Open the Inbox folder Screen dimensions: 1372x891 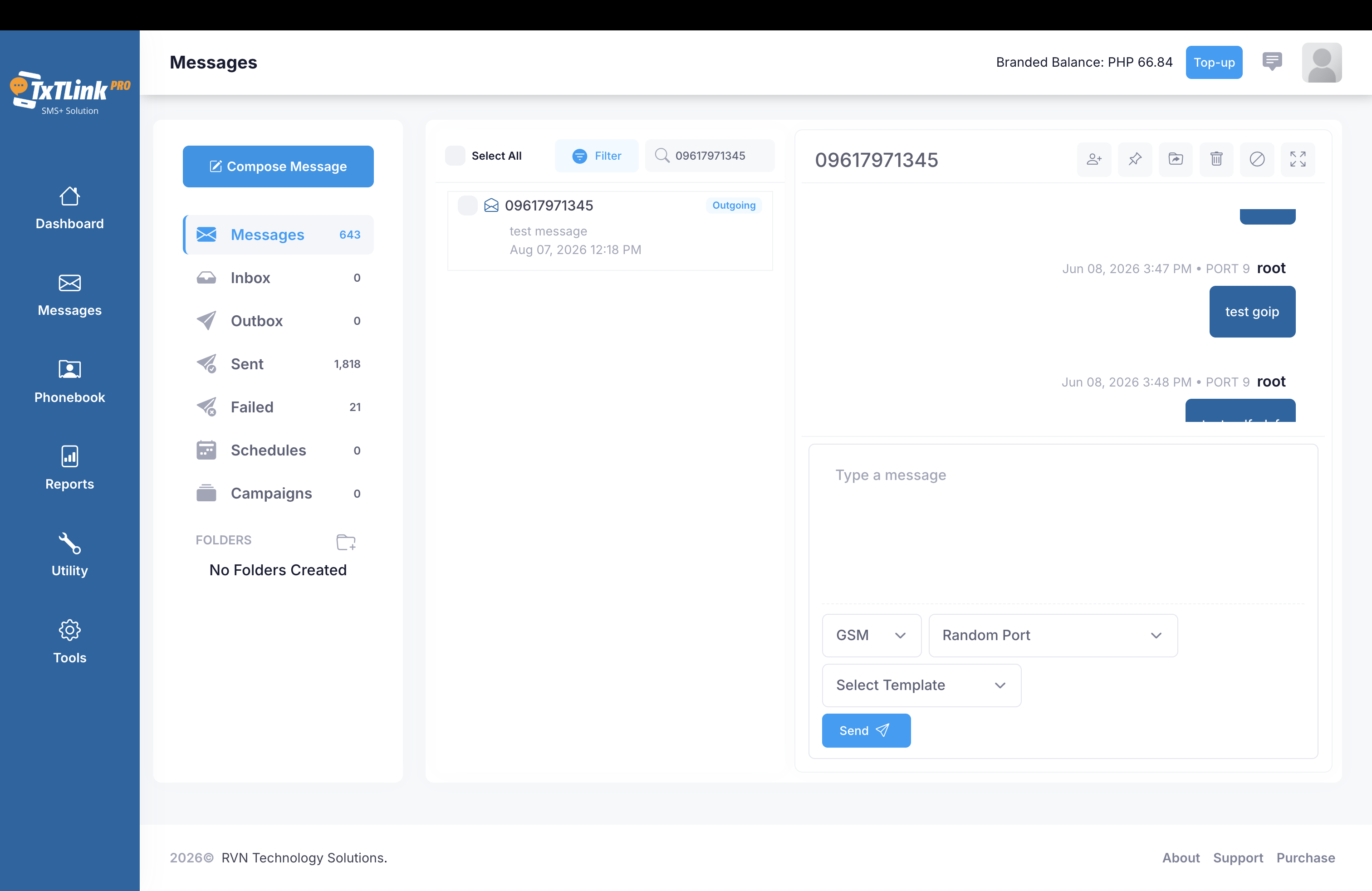click(x=279, y=278)
